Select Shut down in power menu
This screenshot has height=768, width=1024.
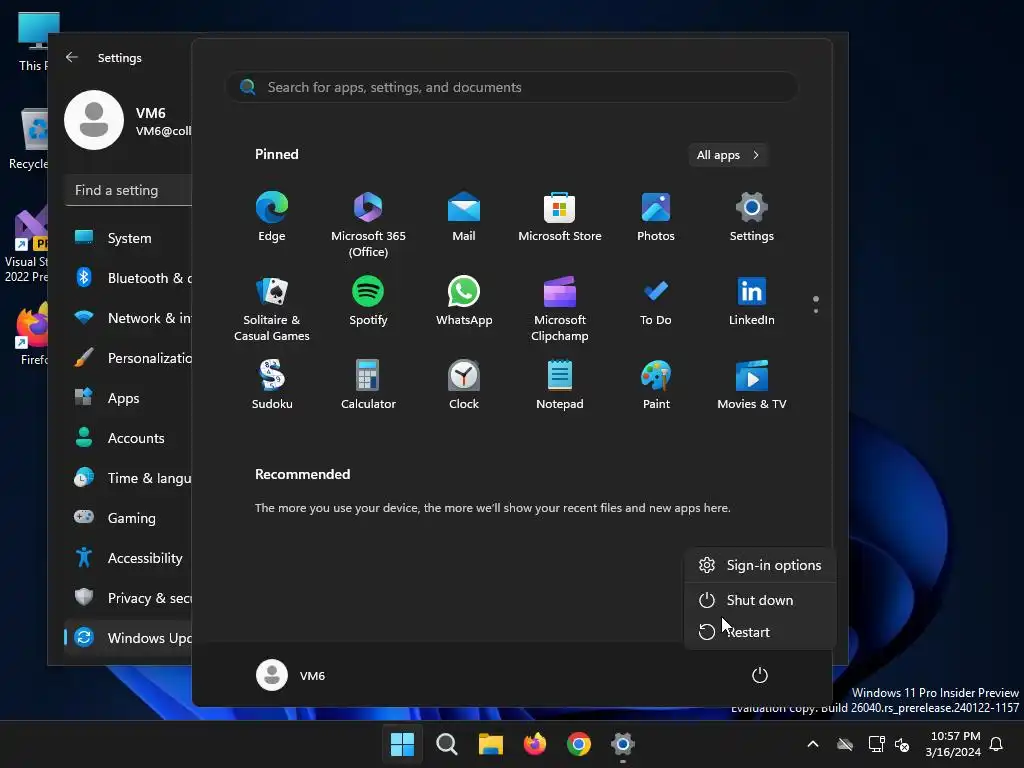click(x=760, y=600)
